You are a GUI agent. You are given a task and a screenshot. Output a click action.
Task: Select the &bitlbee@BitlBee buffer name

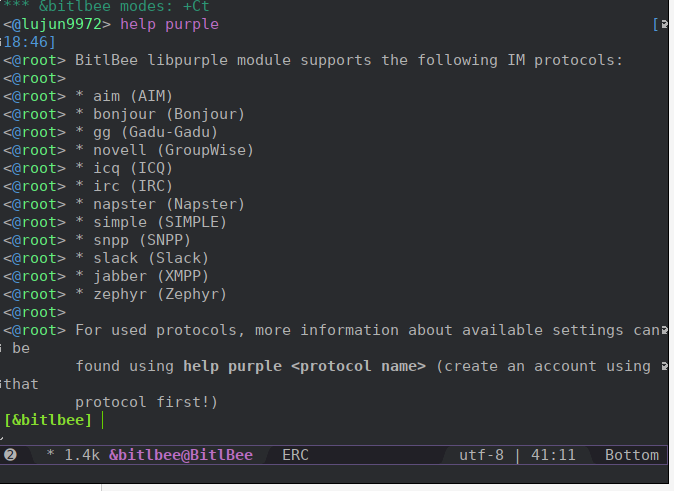point(180,455)
